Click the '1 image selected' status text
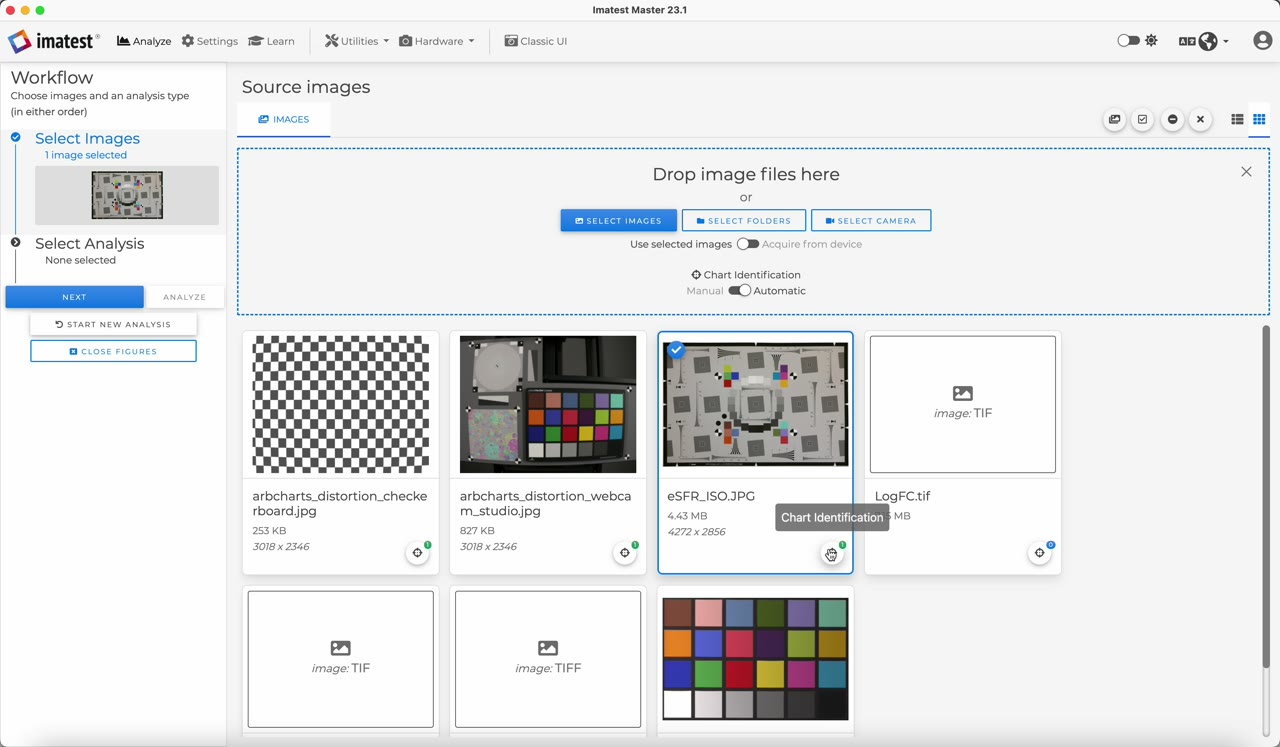 (86, 155)
